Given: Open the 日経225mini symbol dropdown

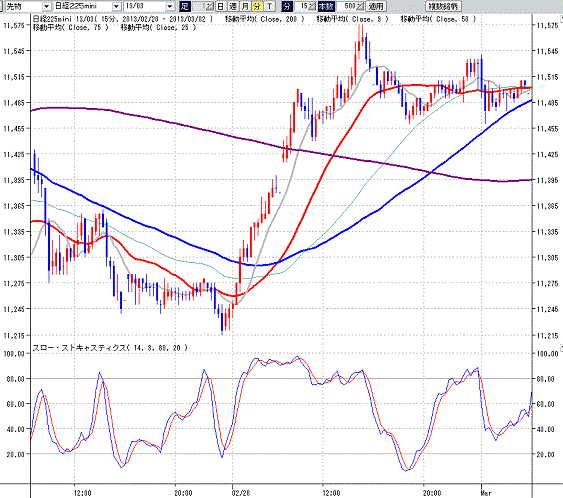Looking at the screenshot, I should click(x=116, y=6).
